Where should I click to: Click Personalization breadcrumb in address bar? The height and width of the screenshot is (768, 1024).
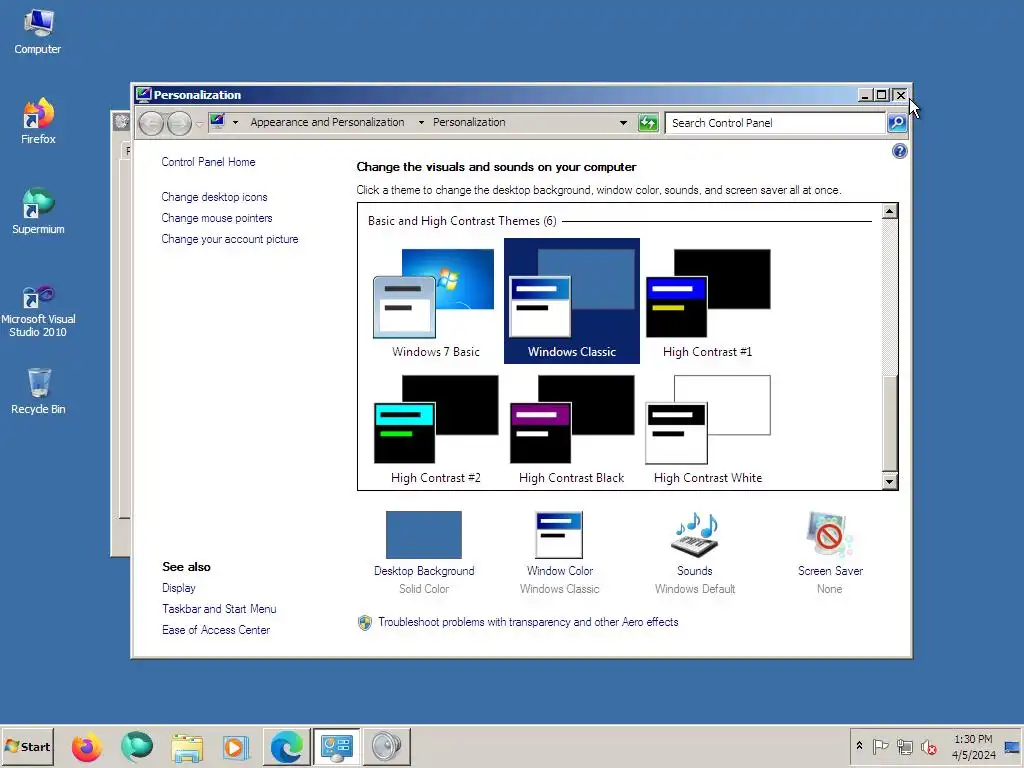point(469,122)
